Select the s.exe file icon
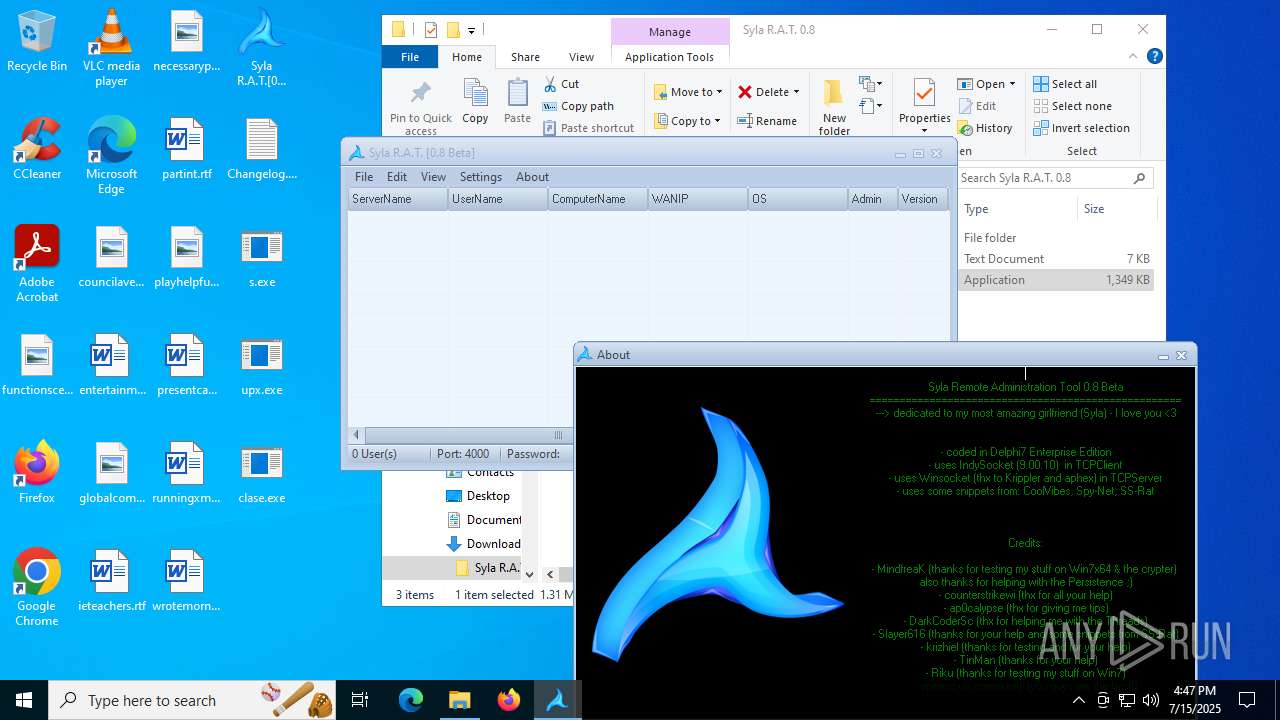The image size is (1280, 720). click(261, 257)
